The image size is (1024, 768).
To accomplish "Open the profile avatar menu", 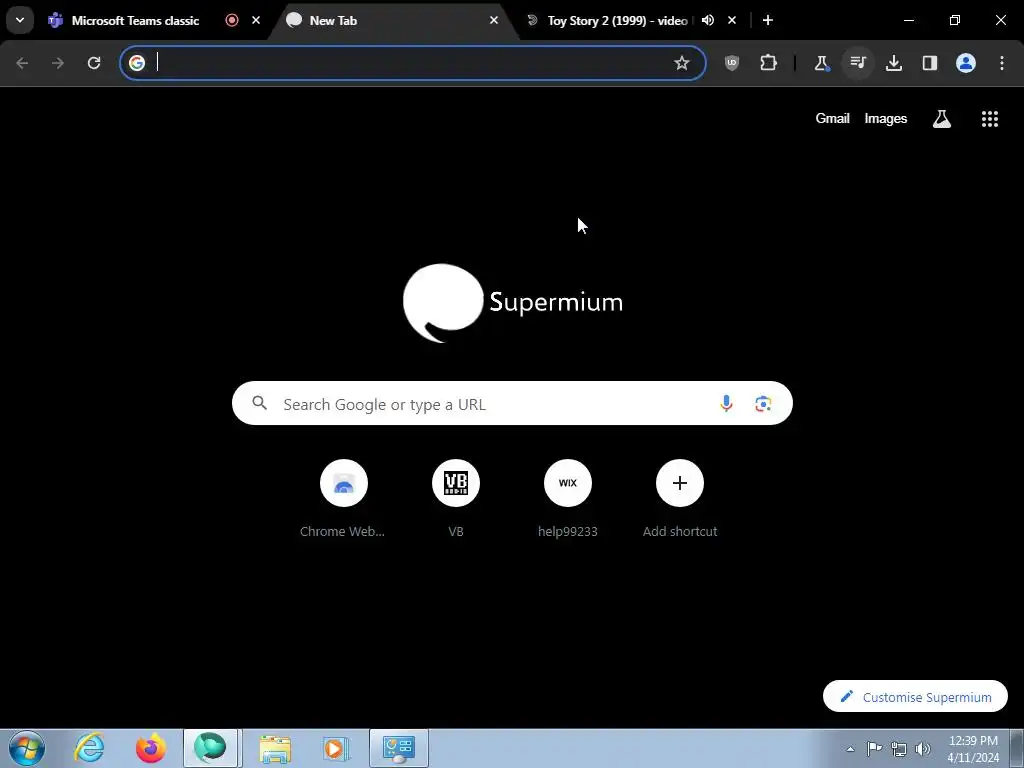I will [966, 63].
